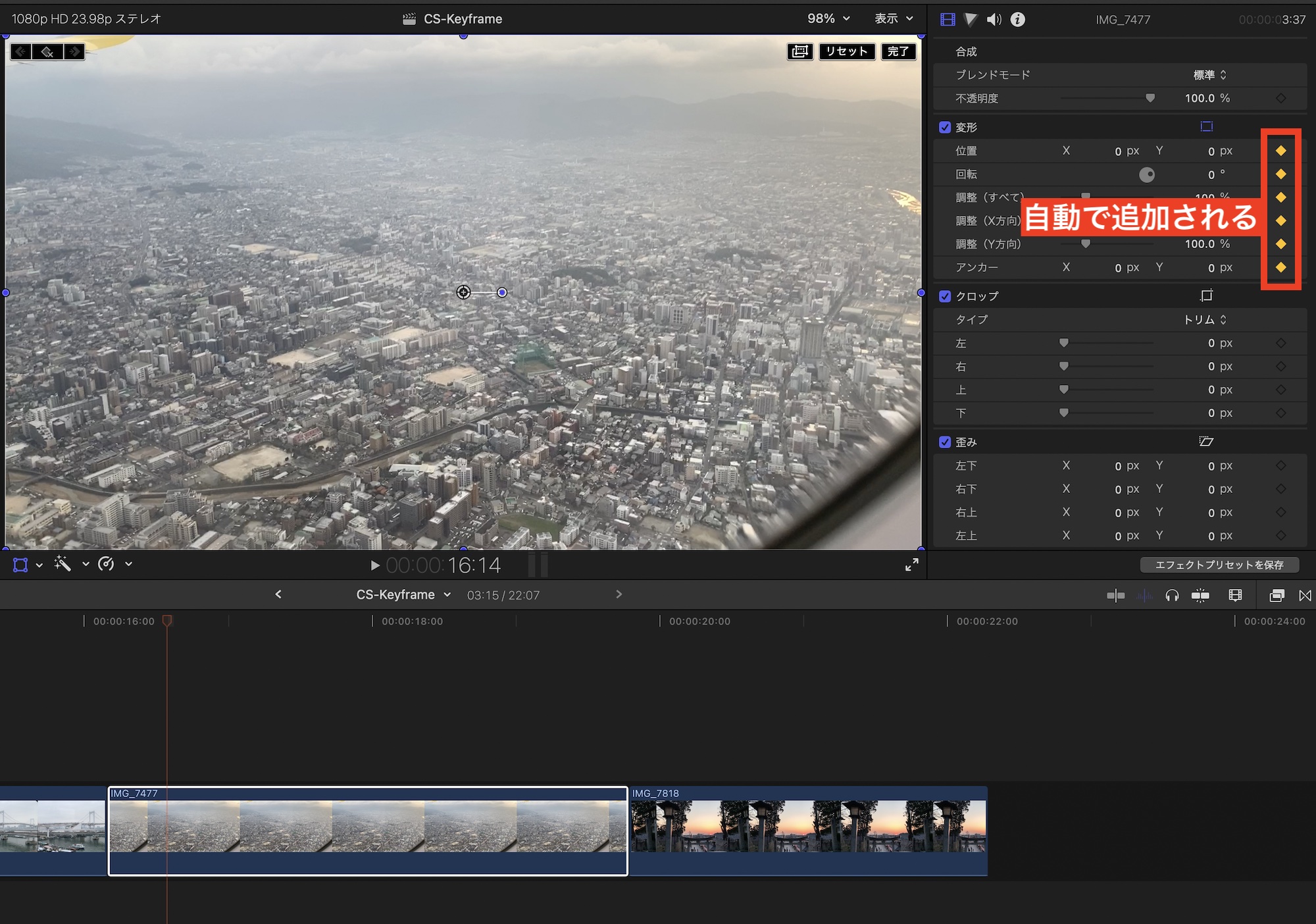Viewport: 1316px width, 924px height.
Task: Toggle solo headphones icon in timeline
Action: point(1172,596)
